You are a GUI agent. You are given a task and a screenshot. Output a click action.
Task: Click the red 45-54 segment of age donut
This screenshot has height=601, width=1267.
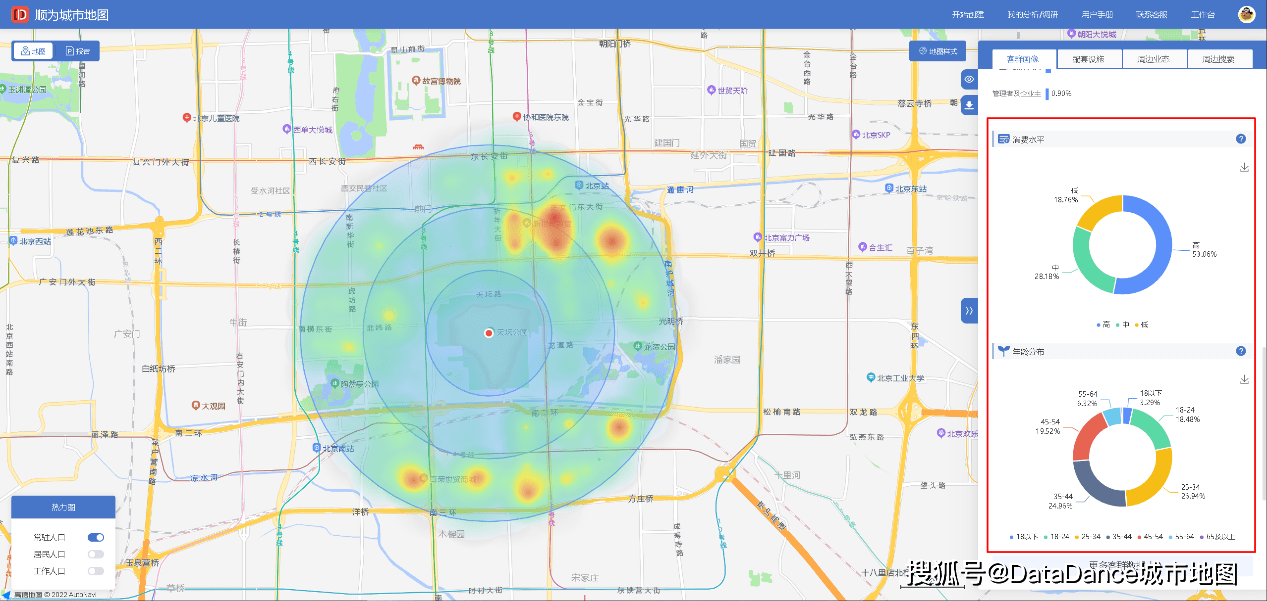pyautogui.click(x=1086, y=438)
